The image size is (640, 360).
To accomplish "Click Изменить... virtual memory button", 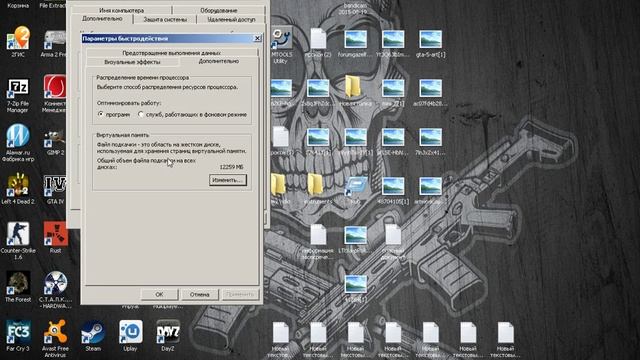I will [228, 180].
